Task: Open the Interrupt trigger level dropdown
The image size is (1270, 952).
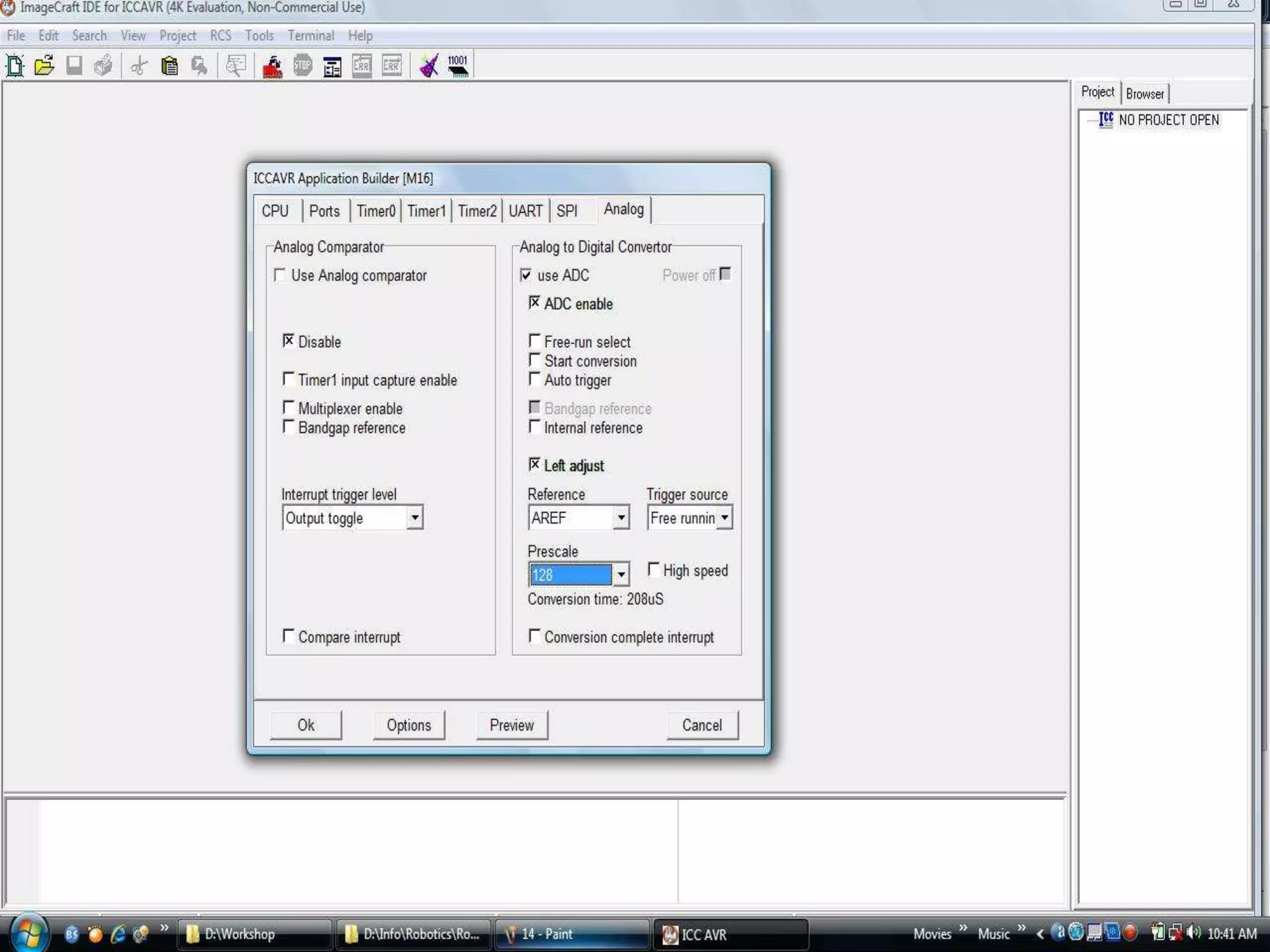Action: tap(415, 518)
